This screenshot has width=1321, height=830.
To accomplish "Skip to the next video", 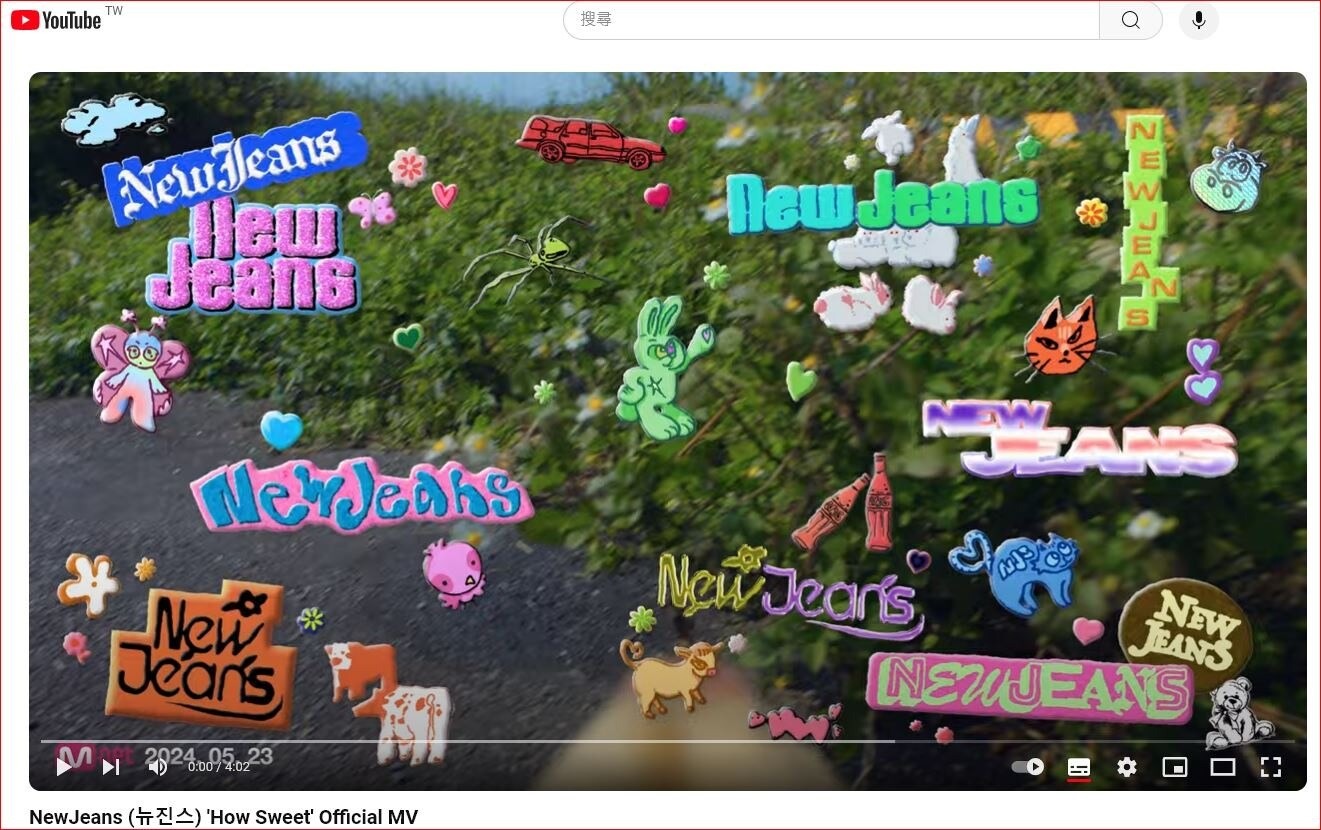I will [111, 767].
